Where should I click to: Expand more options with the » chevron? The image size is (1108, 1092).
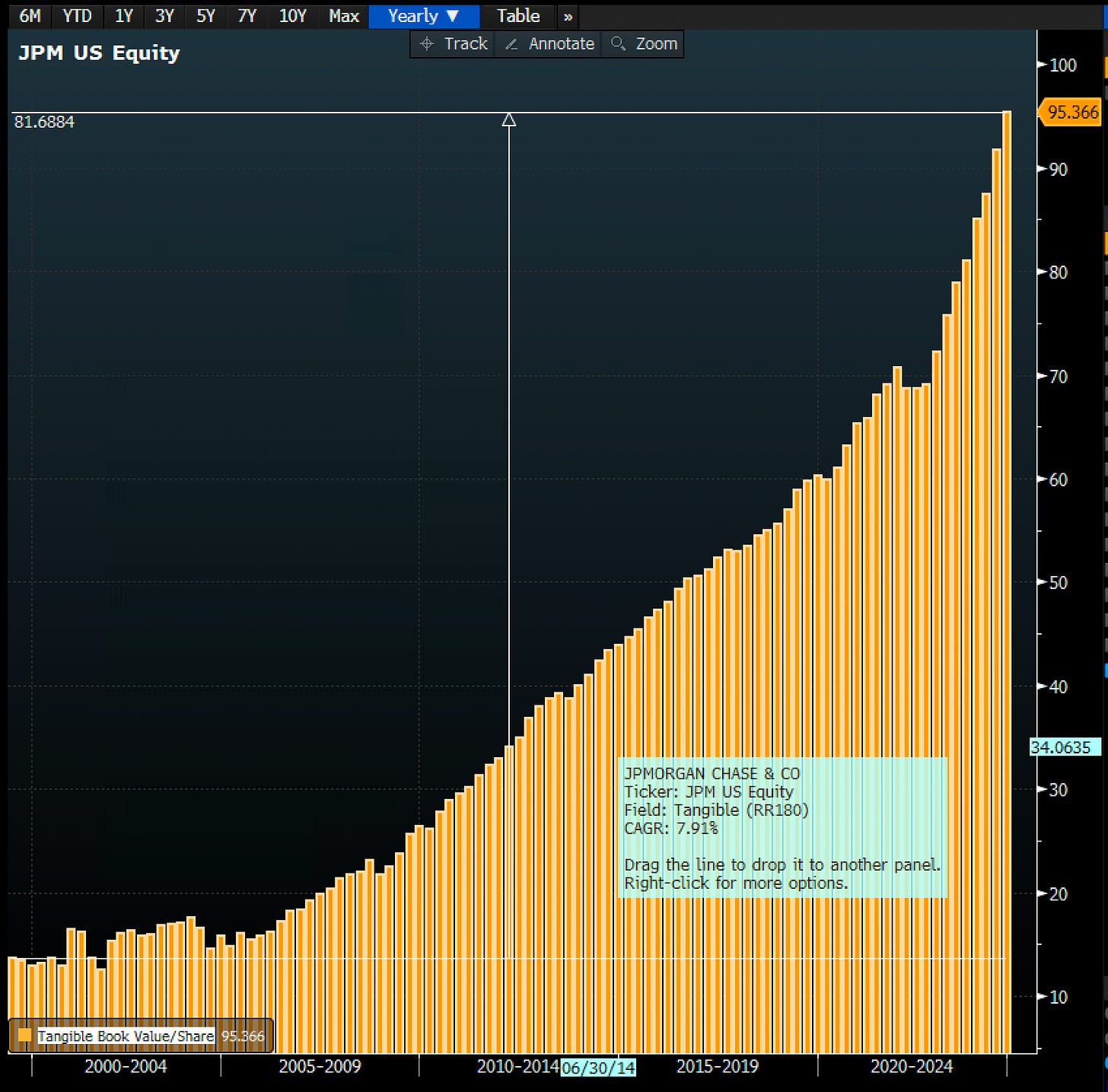pyautogui.click(x=568, y=17)
